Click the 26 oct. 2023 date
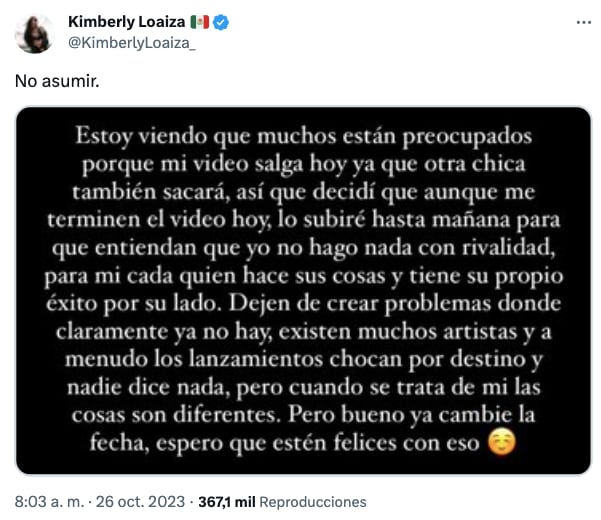The image size is (601, 520). point(140,502)
